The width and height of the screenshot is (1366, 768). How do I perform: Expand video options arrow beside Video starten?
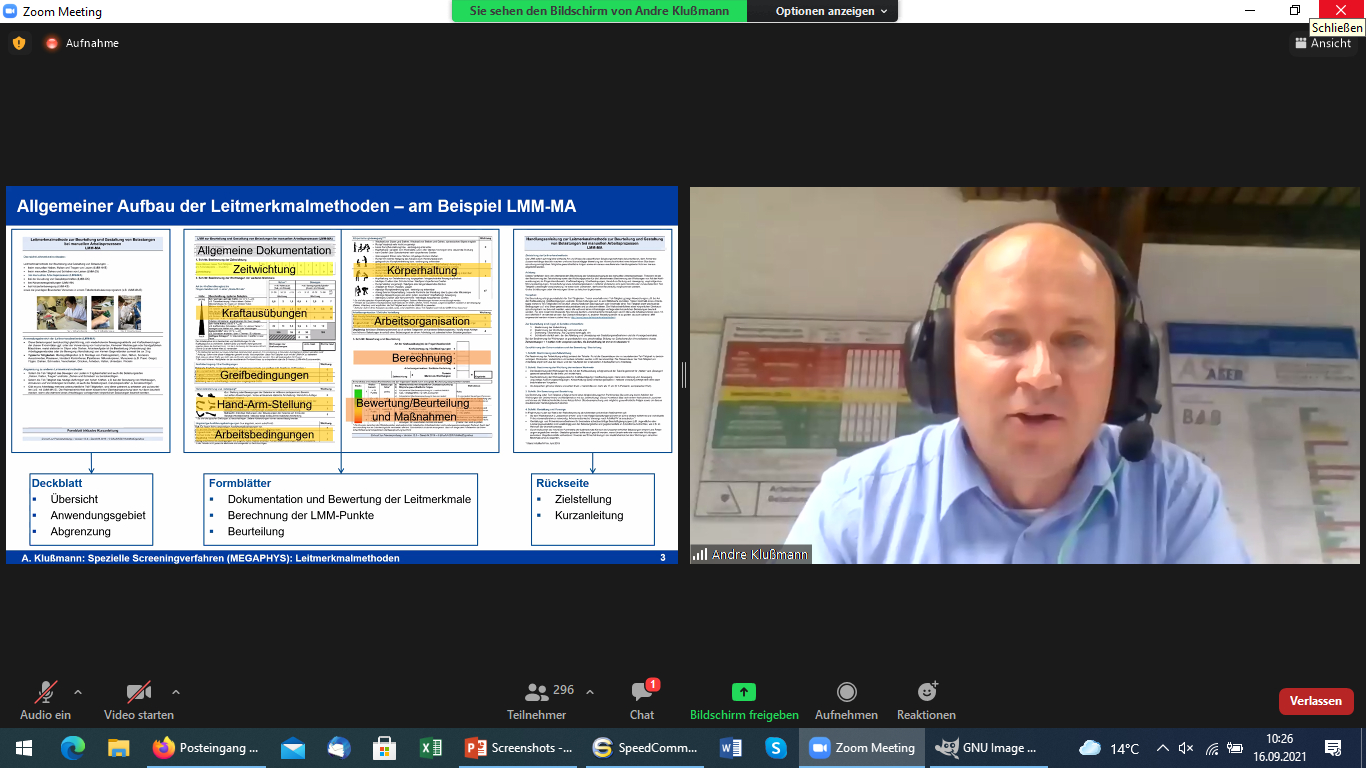[176, 691]
